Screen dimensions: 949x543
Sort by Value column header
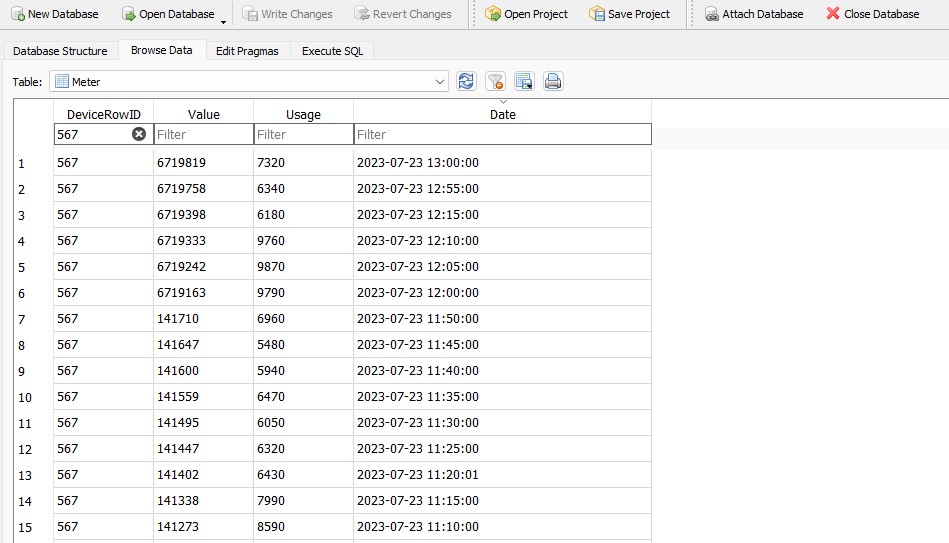203,114
